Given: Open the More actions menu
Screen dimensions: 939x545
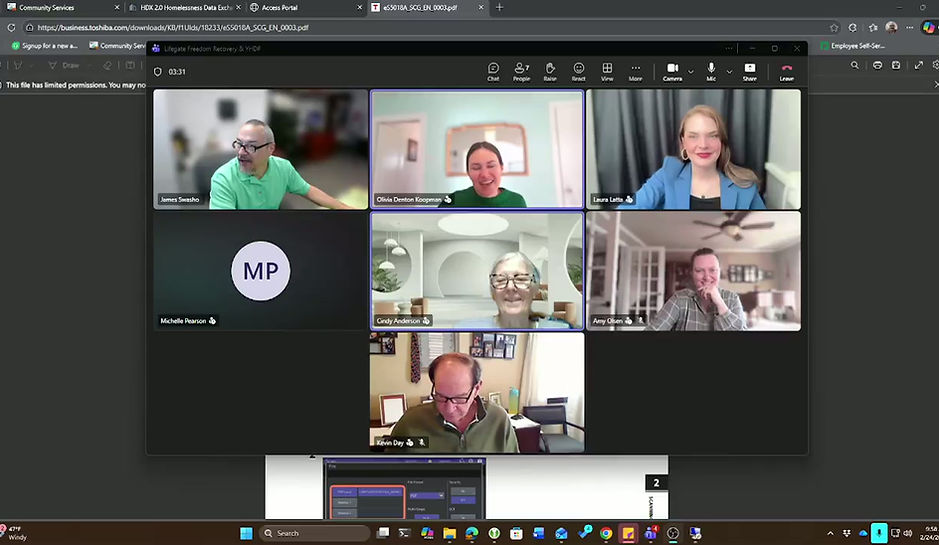Looking at the screenshot, I should click(635, 71).
